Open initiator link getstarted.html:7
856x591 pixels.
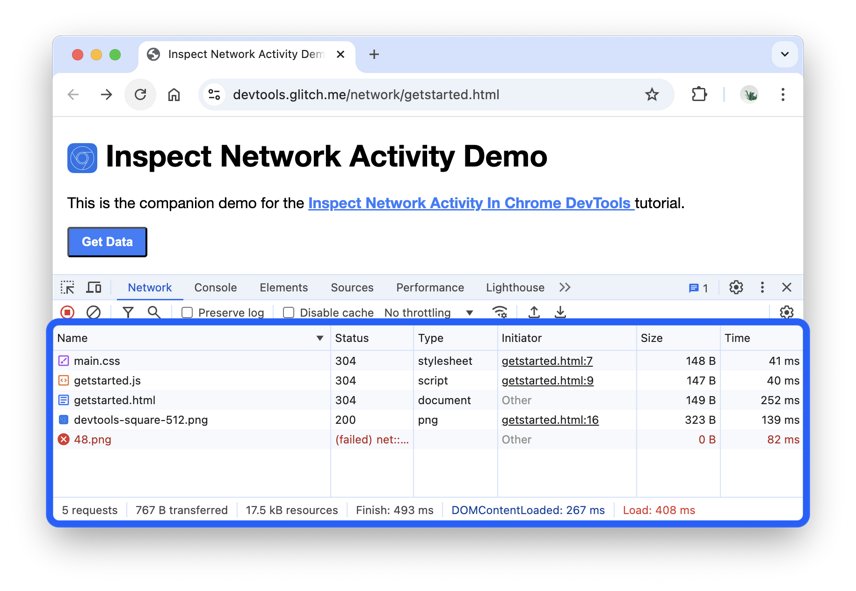[x=547, y=361]
